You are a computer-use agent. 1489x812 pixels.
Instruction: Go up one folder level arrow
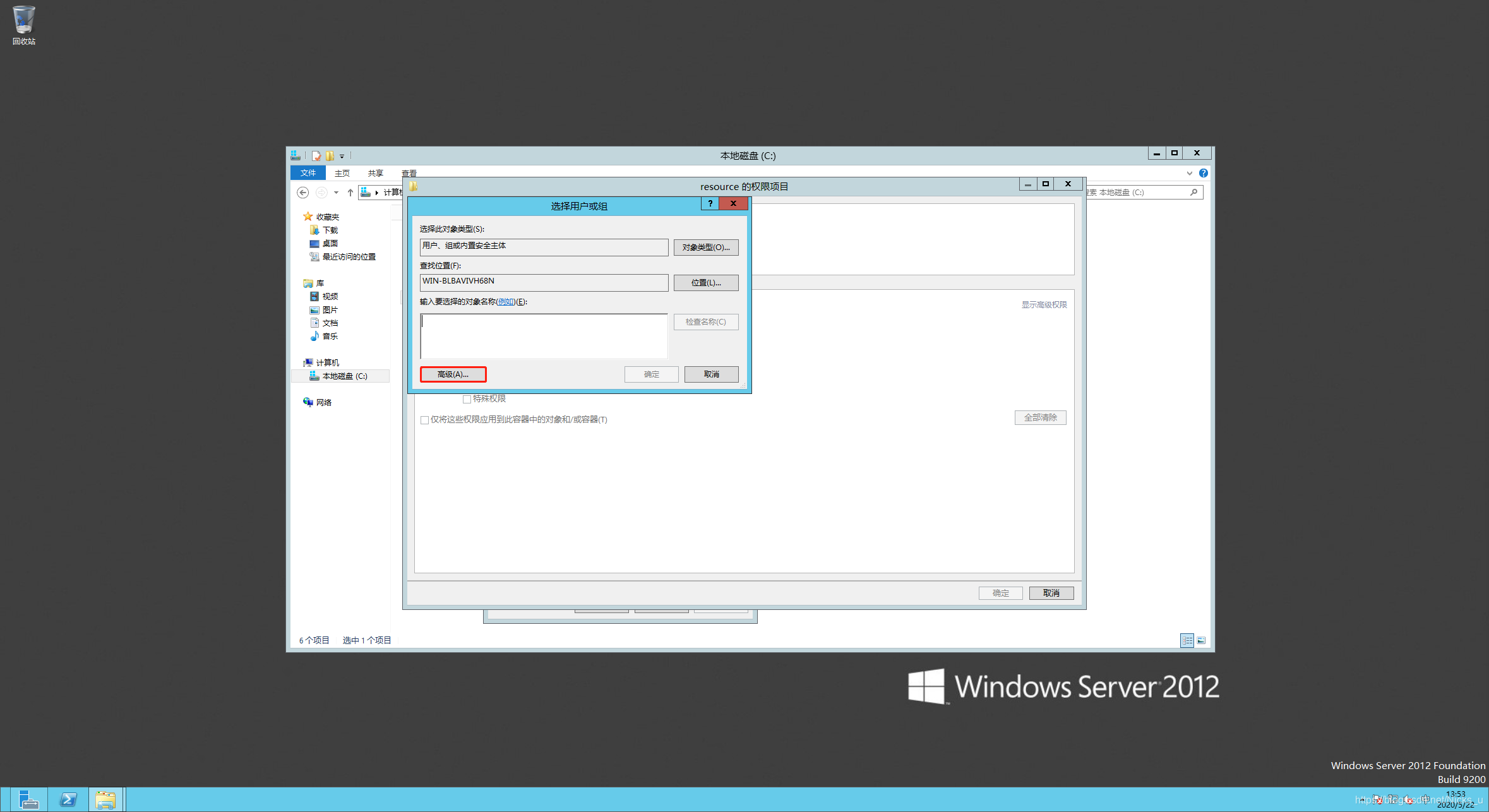click(x=350, y=193)
